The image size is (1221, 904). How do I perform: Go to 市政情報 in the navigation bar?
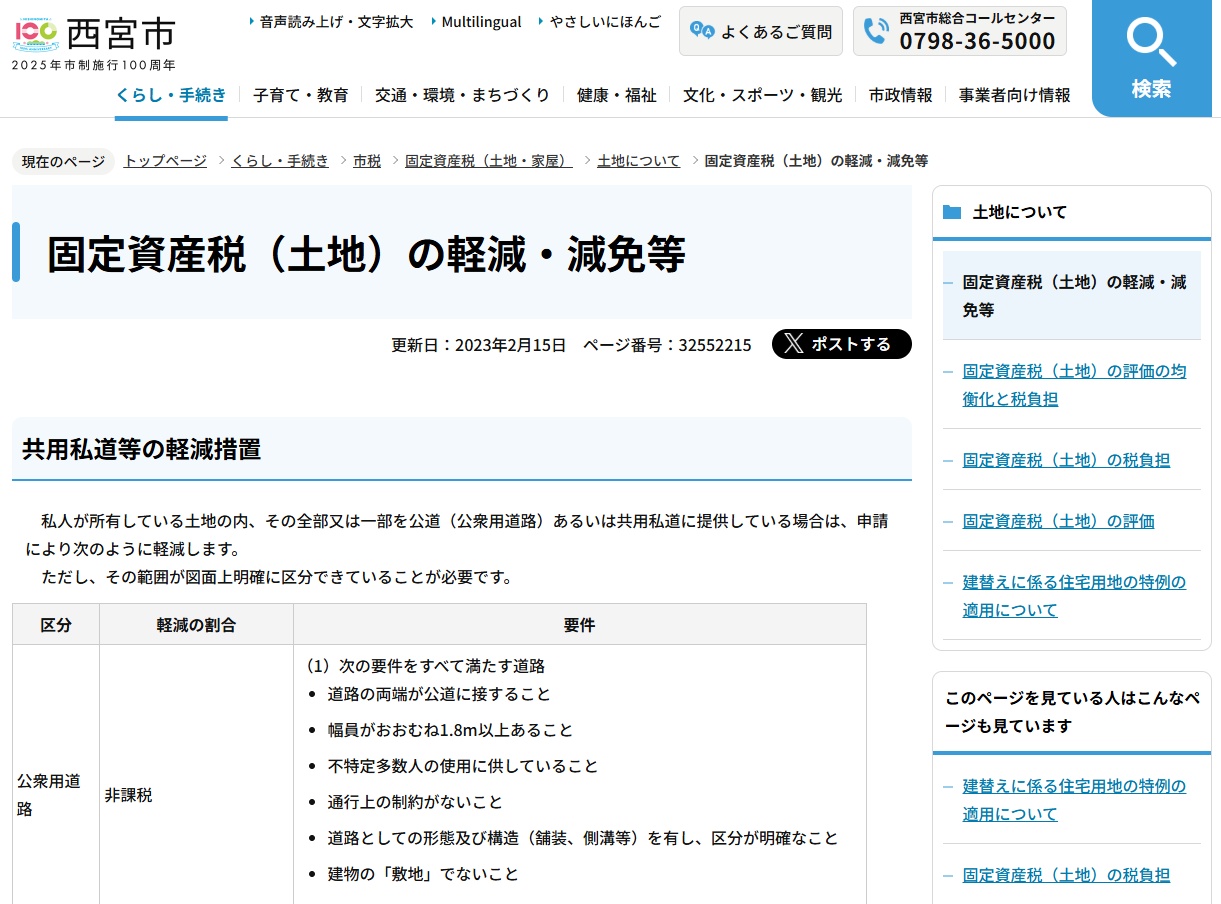pyautogui.click(x=900, y=95)
